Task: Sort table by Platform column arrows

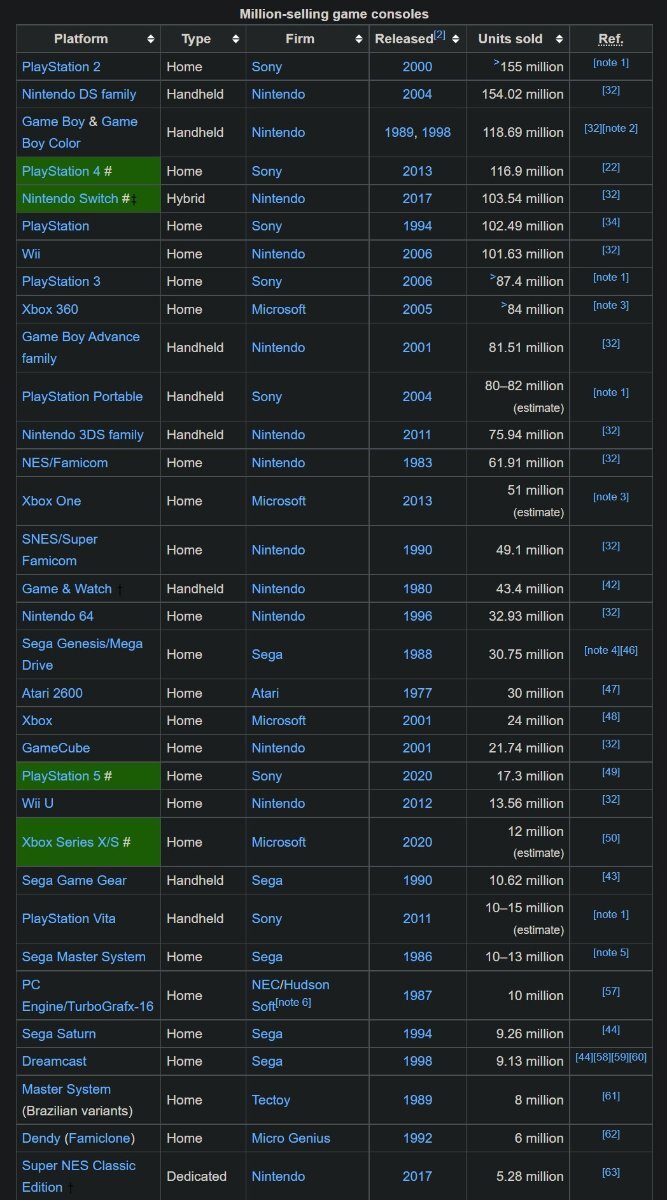Action: pos(151,39)
